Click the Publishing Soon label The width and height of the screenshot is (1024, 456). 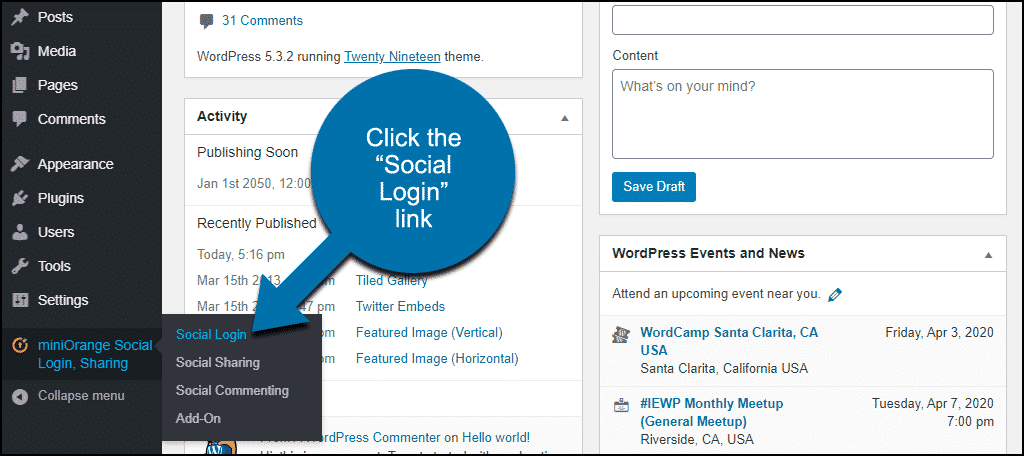[248, 152]
